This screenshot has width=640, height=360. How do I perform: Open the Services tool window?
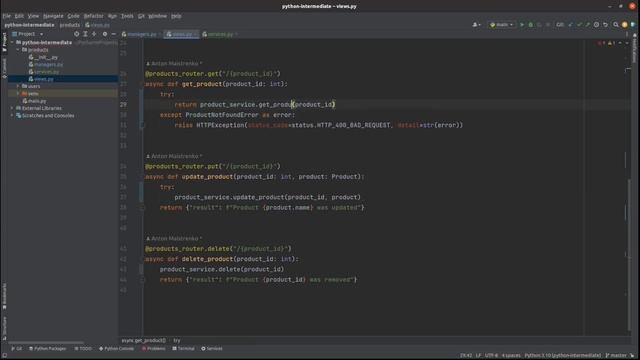[212, 349]
